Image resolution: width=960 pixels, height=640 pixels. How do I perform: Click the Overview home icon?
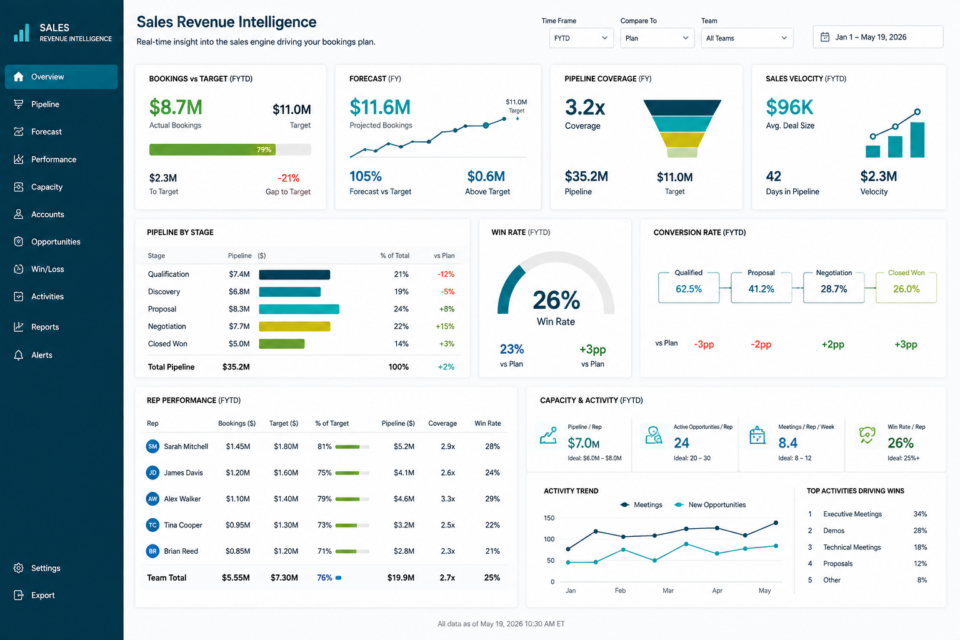click(x=18, y=77)
